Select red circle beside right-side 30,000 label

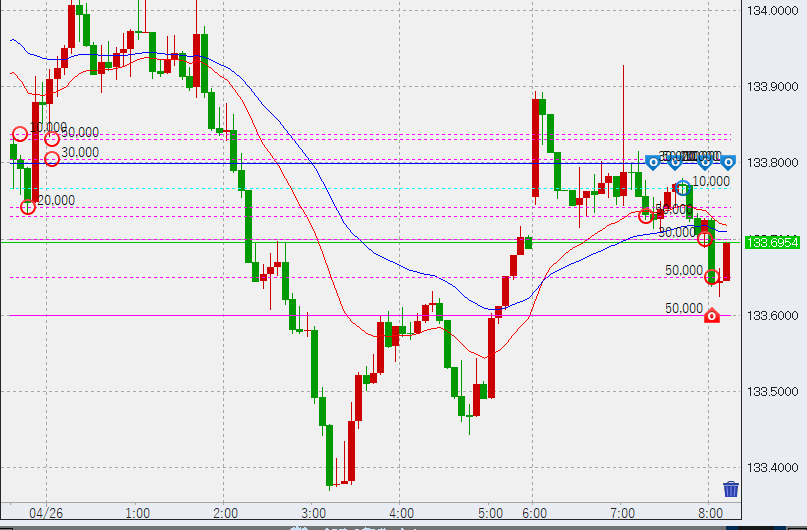(704, 237)
